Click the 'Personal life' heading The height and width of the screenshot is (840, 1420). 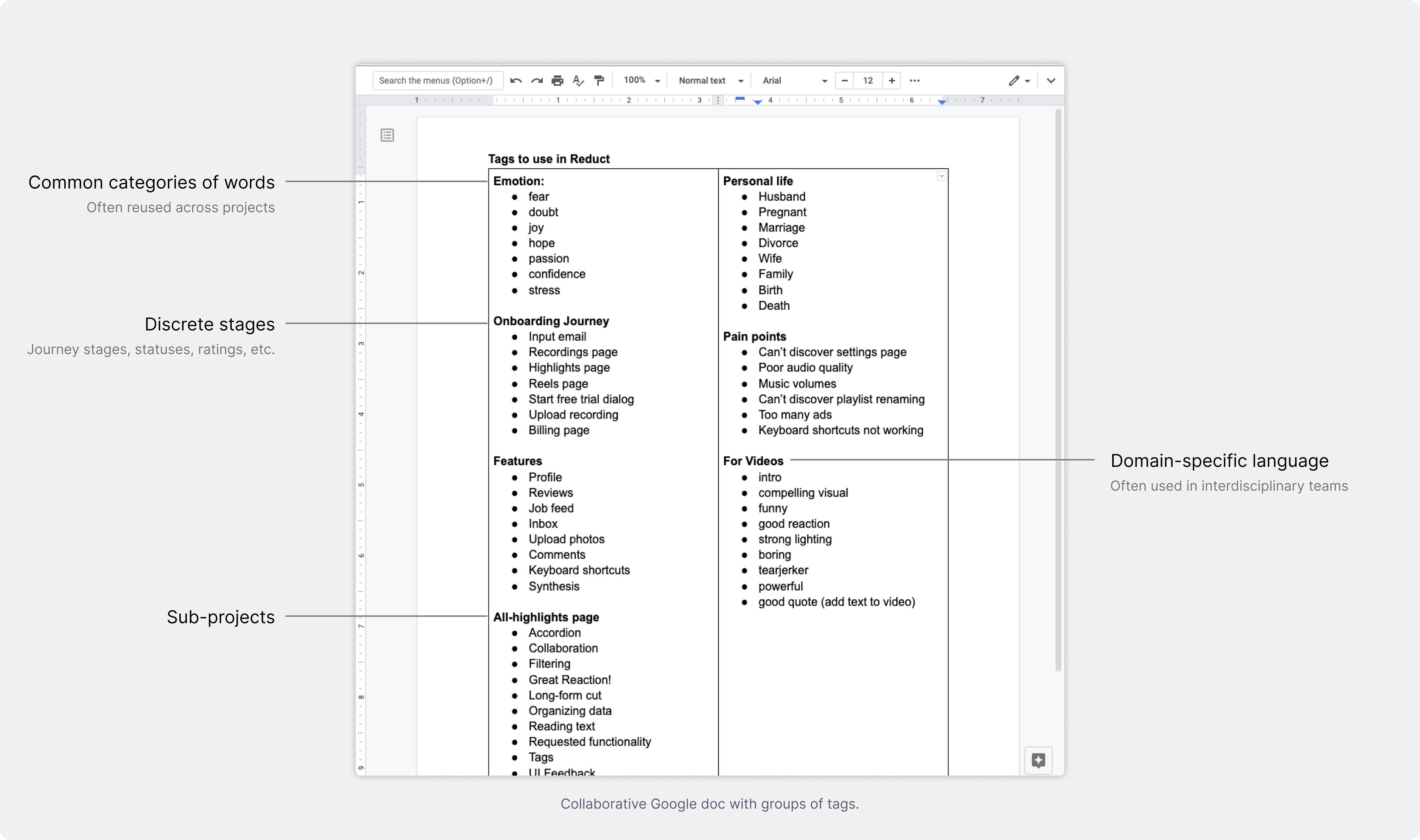[x=758, y=181]
